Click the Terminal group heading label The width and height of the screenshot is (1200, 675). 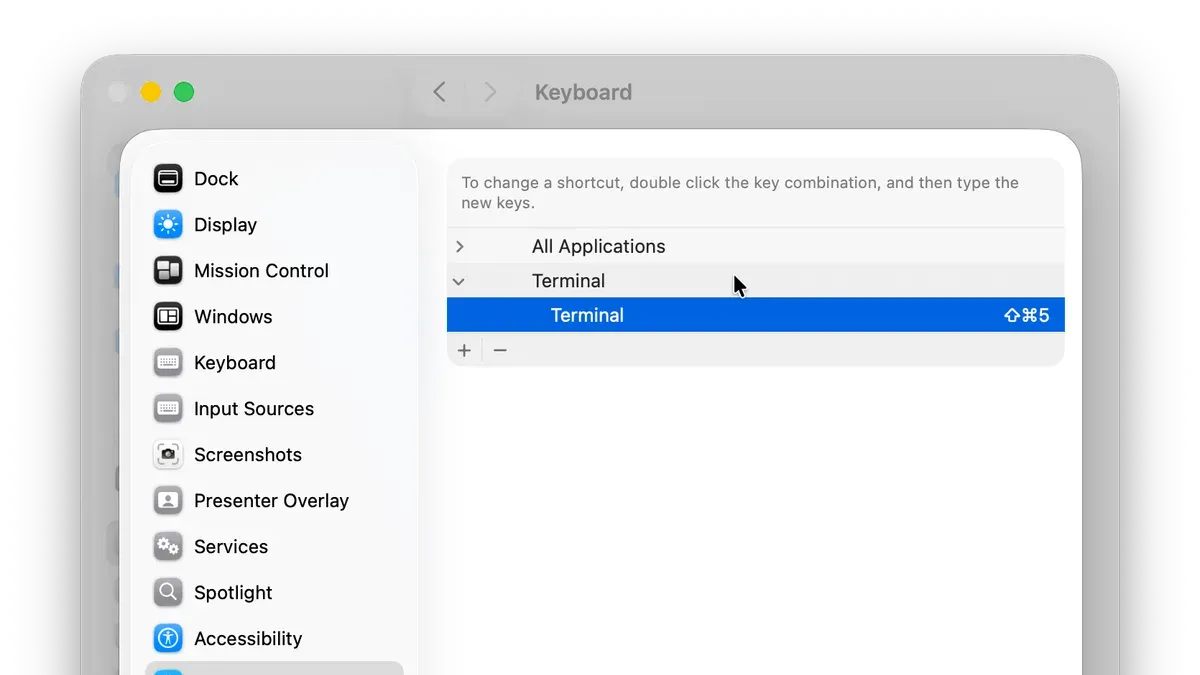point(568,282)
